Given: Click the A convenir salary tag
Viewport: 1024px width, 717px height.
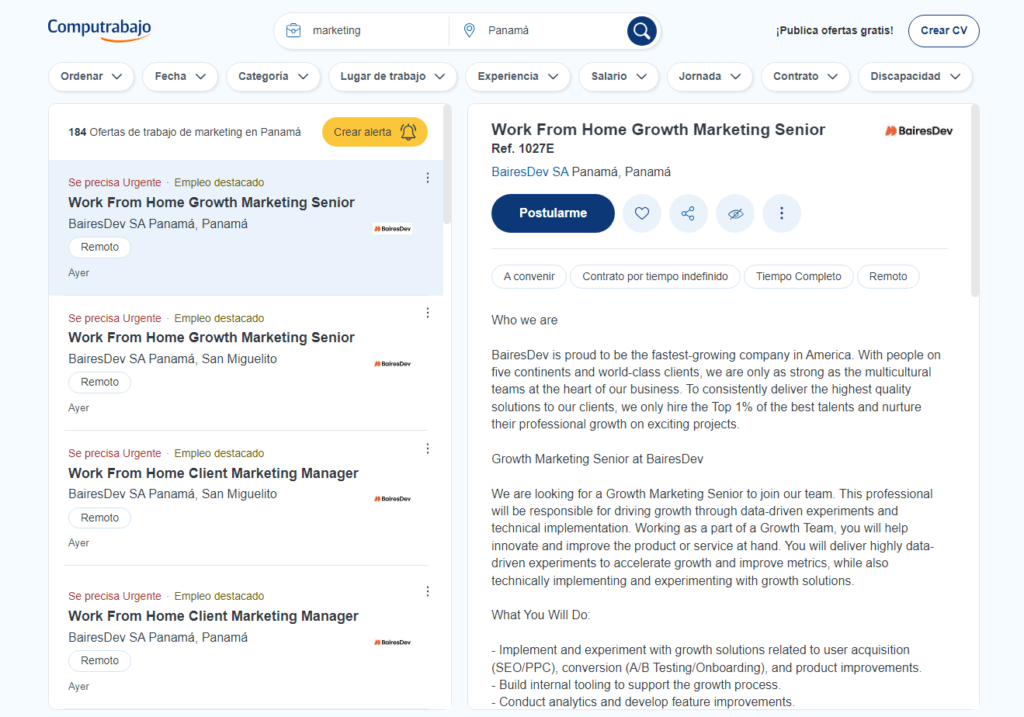Looking at the screenshot, I should click(529, 276).
